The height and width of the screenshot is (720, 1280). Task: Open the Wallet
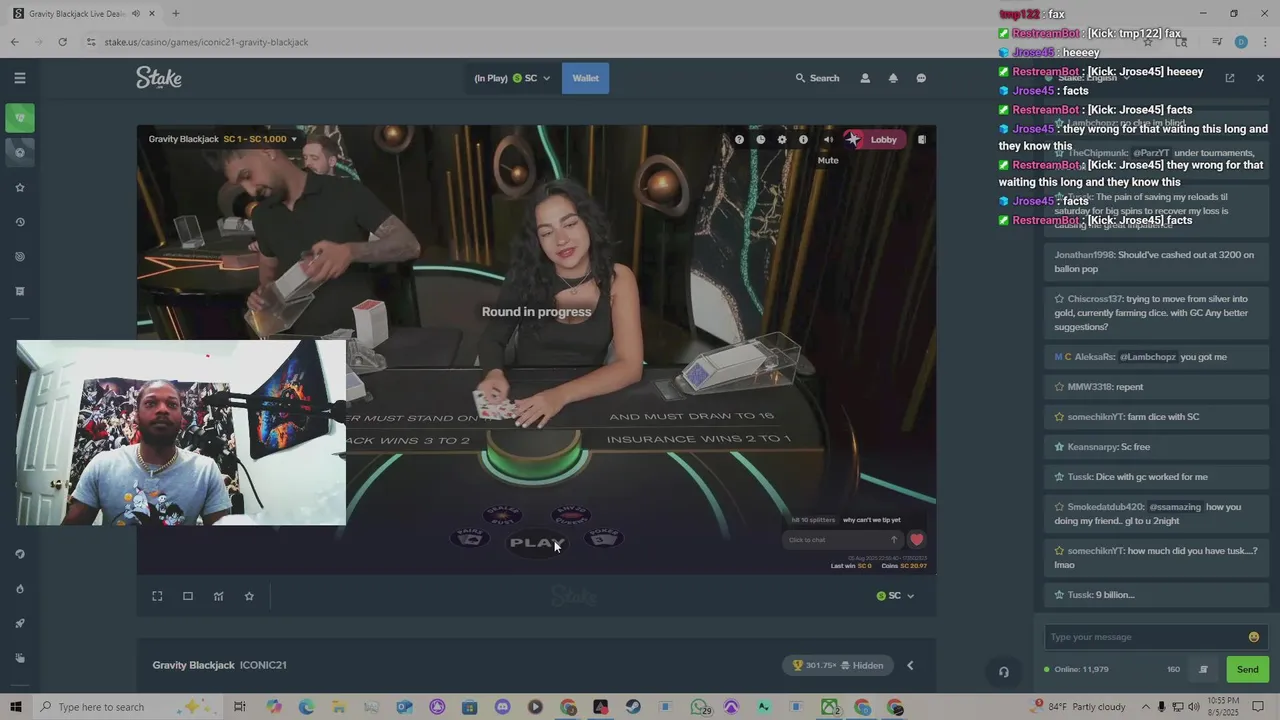pyautogui.click(x=585, y=78)
